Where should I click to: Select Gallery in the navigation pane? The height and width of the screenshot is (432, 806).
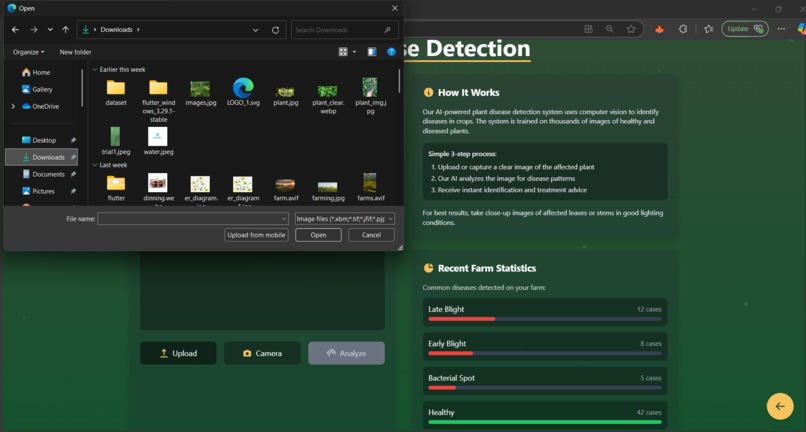pos(37,89)
